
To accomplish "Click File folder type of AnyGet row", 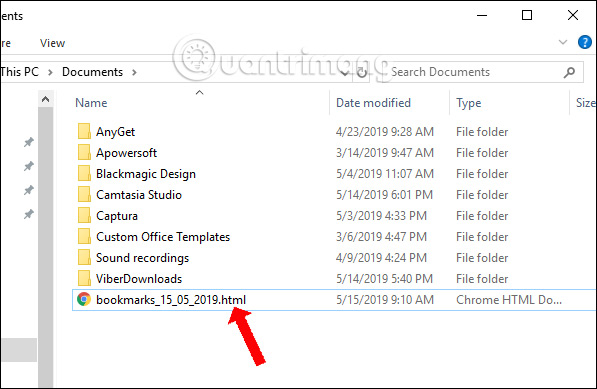I will tap(482, 132).
